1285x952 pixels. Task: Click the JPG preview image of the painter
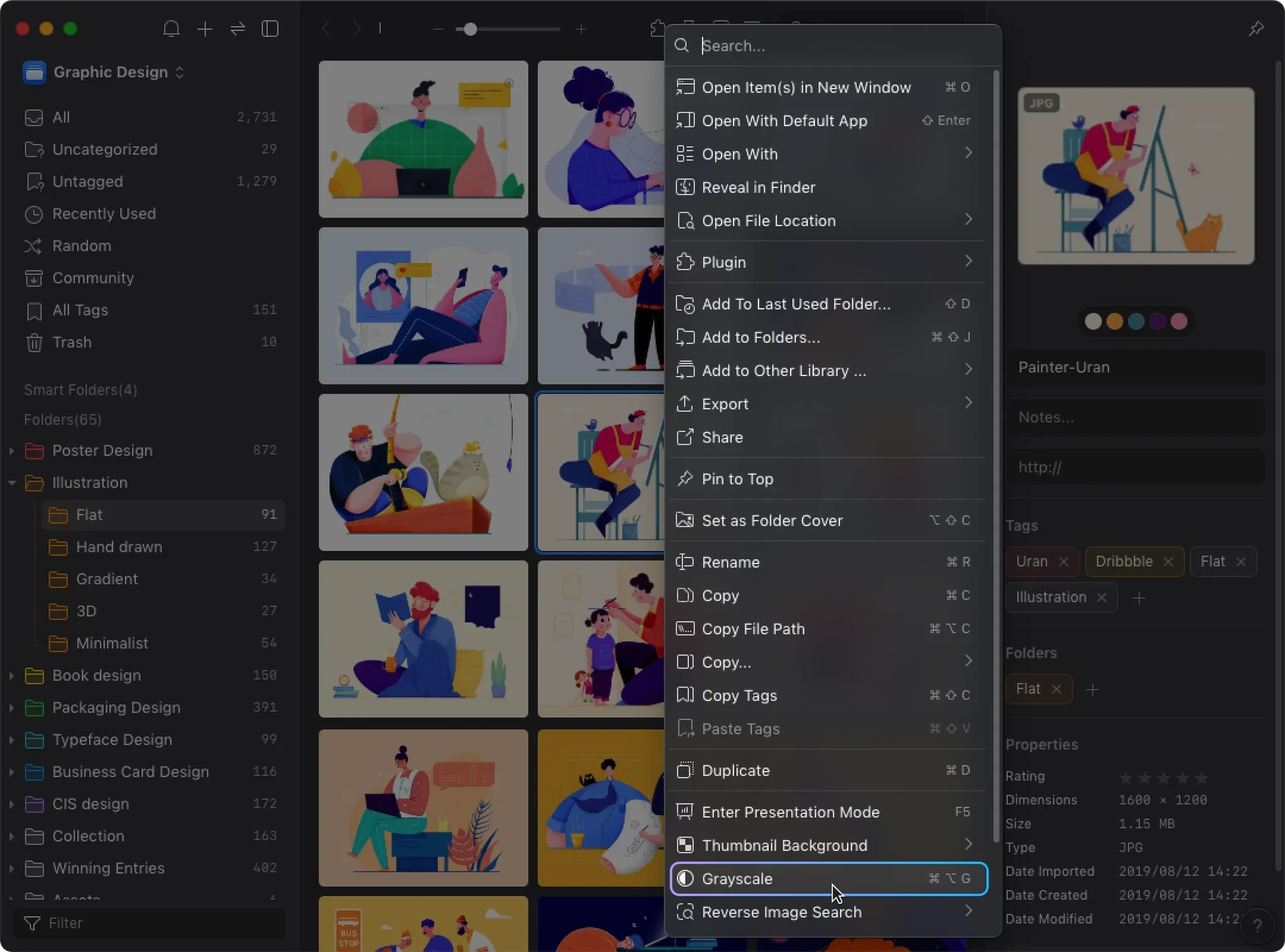[x=1136, y=176]
